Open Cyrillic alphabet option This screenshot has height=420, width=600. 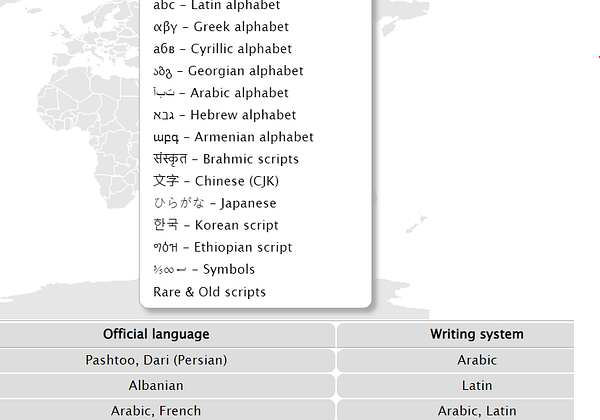coord(222,49)
